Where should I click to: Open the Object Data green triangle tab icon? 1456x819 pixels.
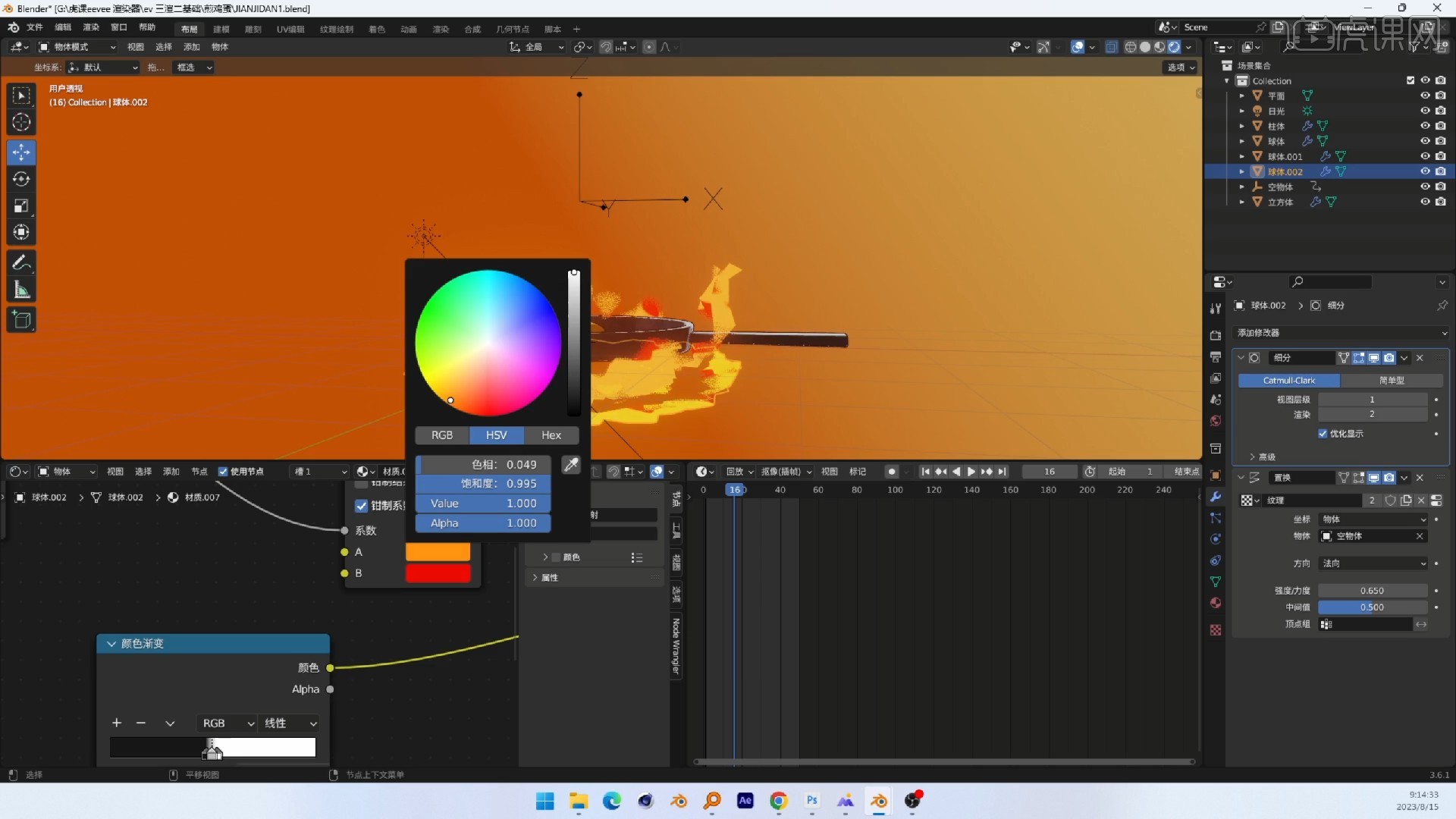[1216, 582]
